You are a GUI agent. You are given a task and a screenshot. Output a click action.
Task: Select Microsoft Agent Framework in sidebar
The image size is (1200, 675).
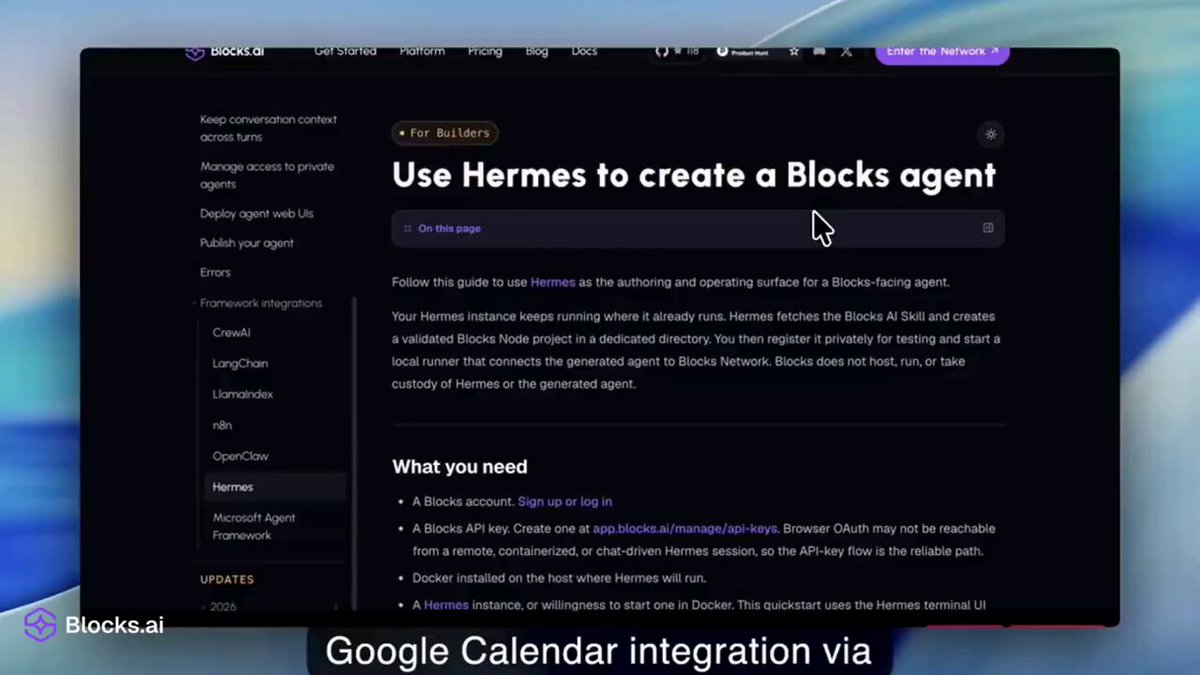coord(254,526)
